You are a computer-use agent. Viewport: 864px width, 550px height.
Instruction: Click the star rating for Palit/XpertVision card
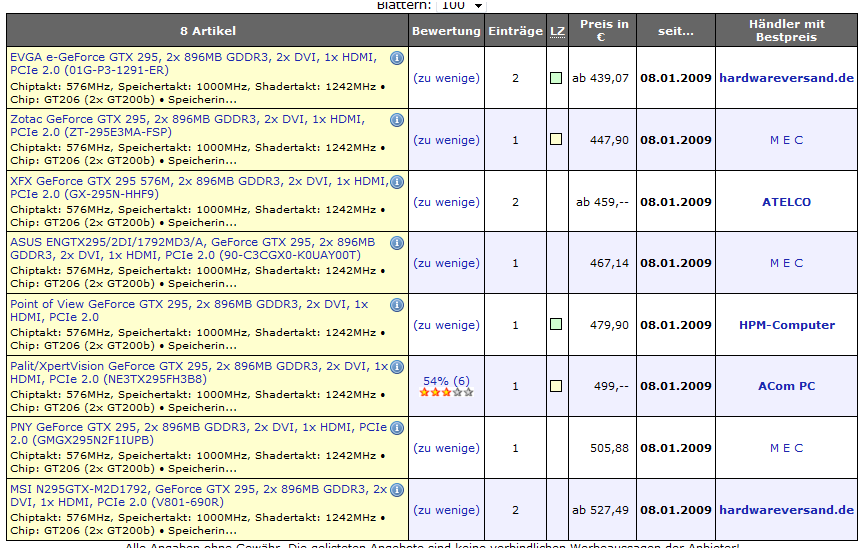446,392
